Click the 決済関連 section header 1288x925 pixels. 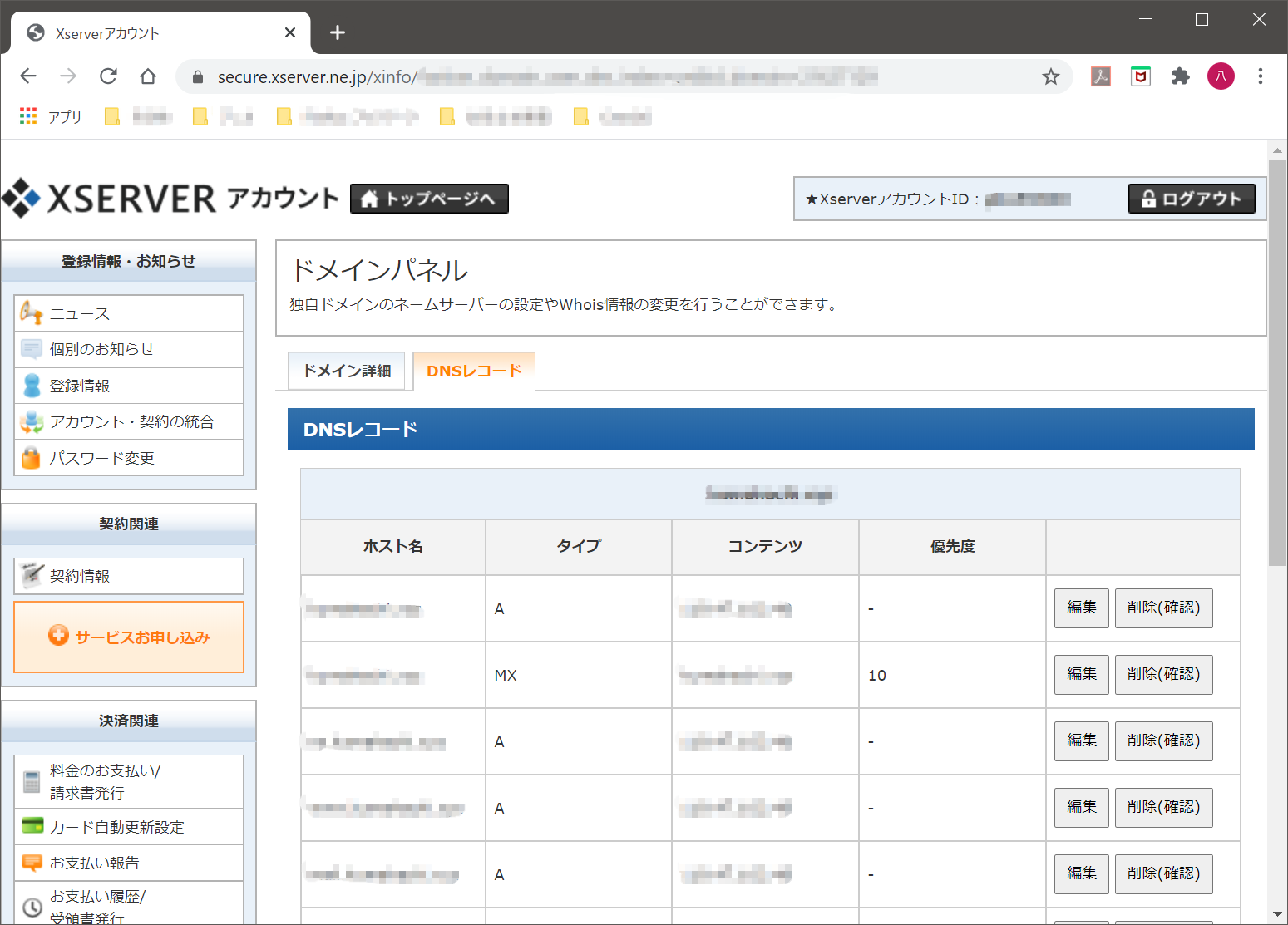[129, 721]
